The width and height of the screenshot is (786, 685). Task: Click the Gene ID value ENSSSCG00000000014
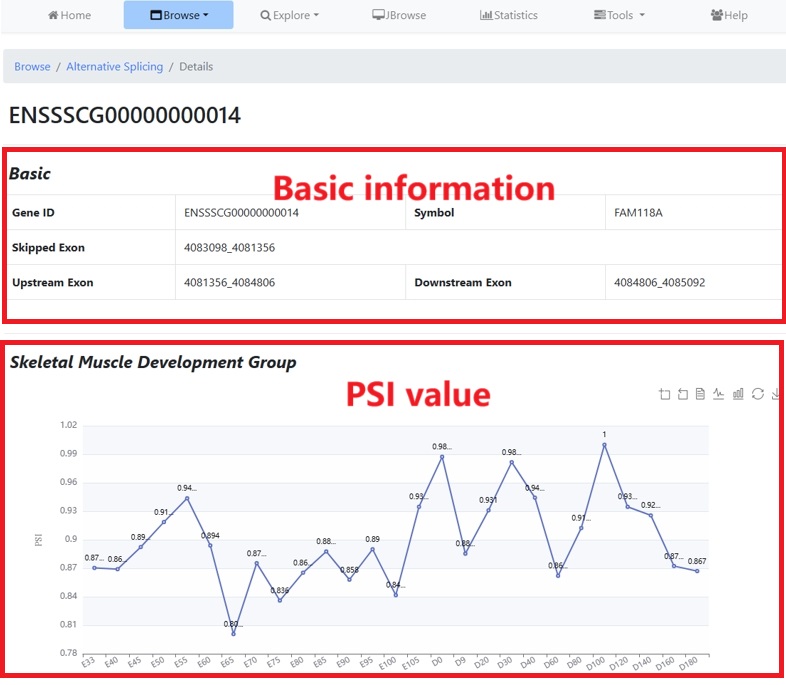coord(242,213)
